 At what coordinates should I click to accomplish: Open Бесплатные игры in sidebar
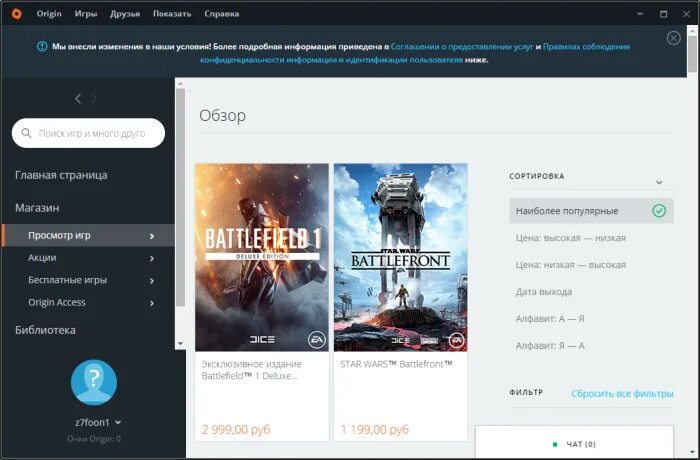[x=67, y=280]
